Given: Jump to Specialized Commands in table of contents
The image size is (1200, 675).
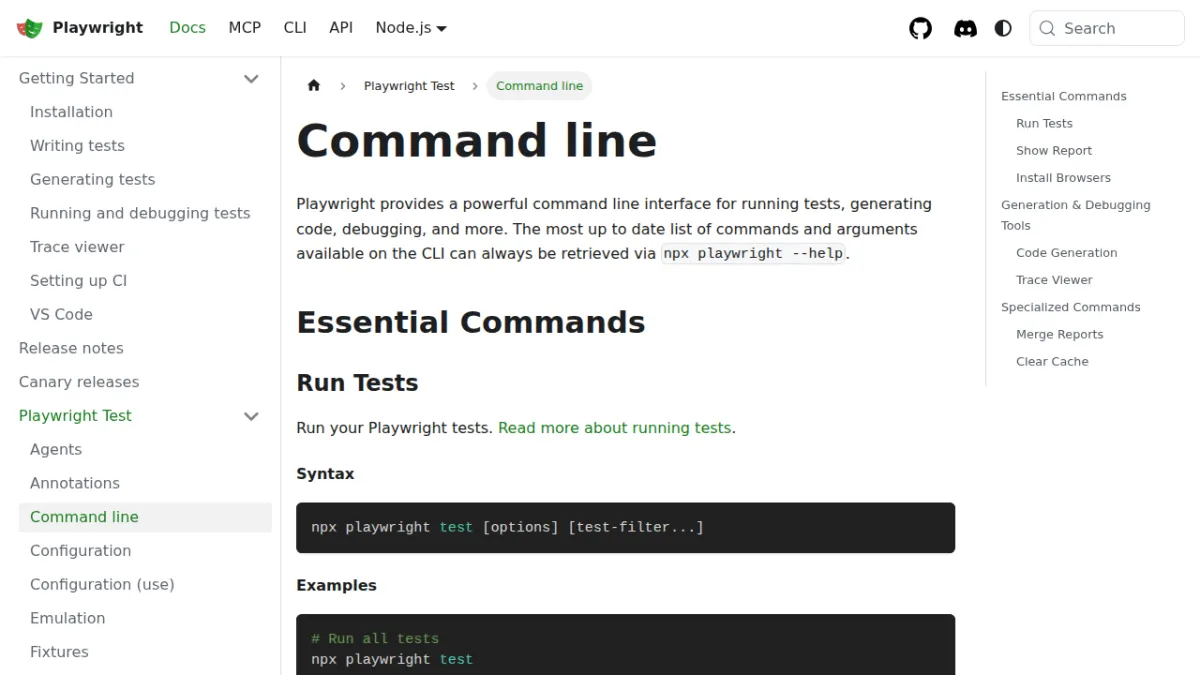Looking at the screenshot, I should tap(1070, 307).
